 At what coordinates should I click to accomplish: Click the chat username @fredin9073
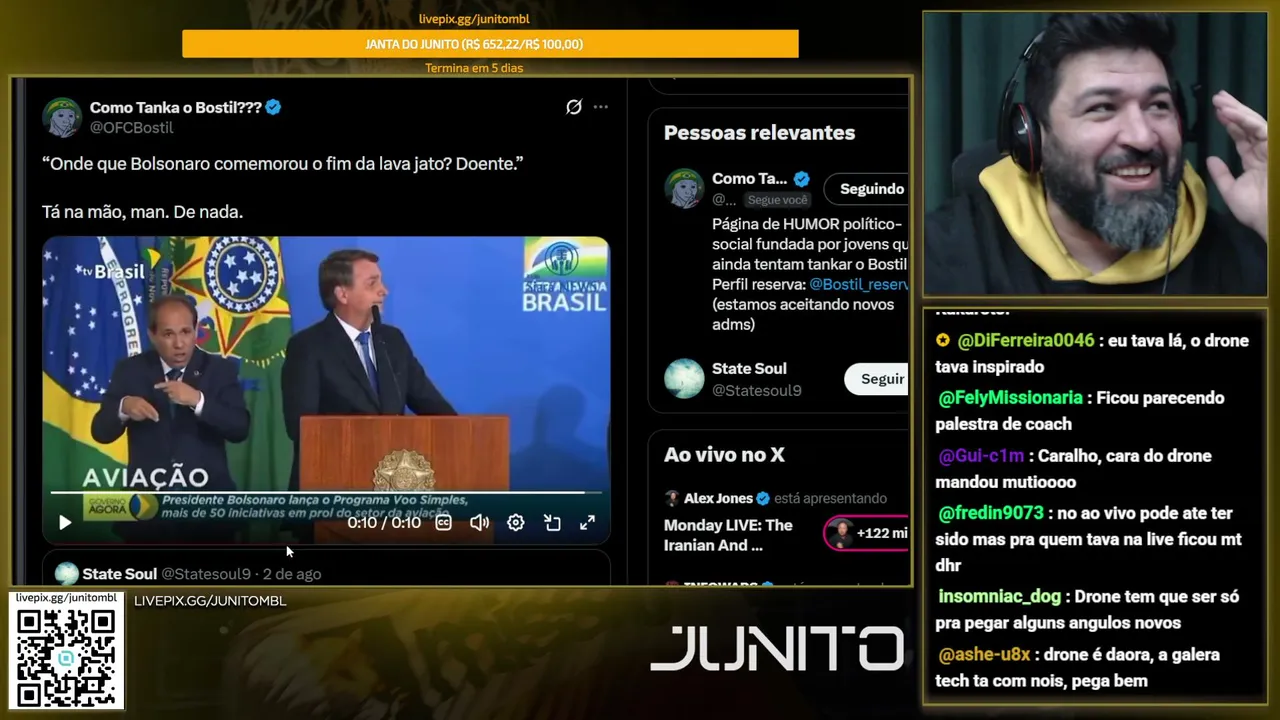click(990, 514)
